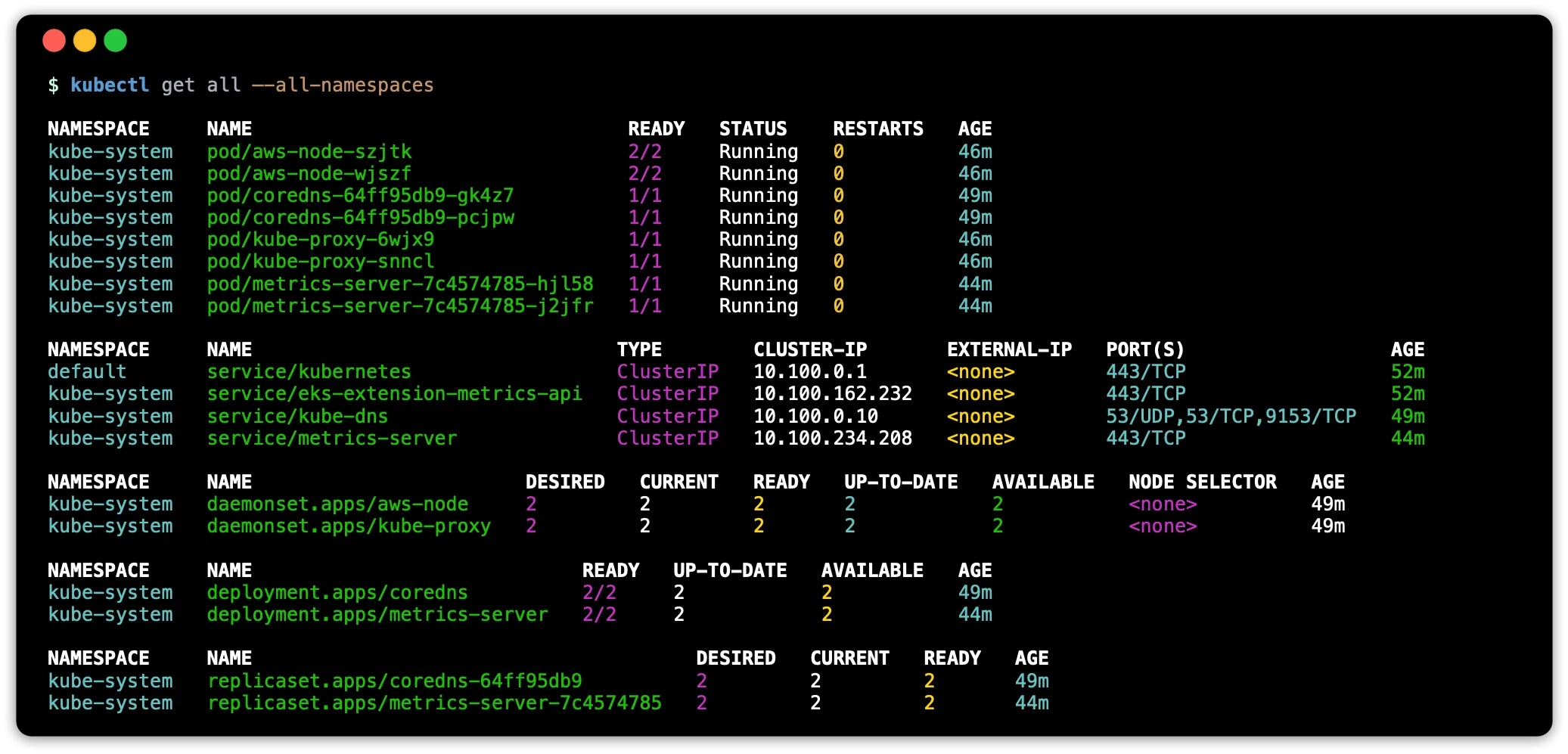This screenshot has width=1568, height=754.
Task: Click service/kube-dns name
Action: (x=297, y=416)
